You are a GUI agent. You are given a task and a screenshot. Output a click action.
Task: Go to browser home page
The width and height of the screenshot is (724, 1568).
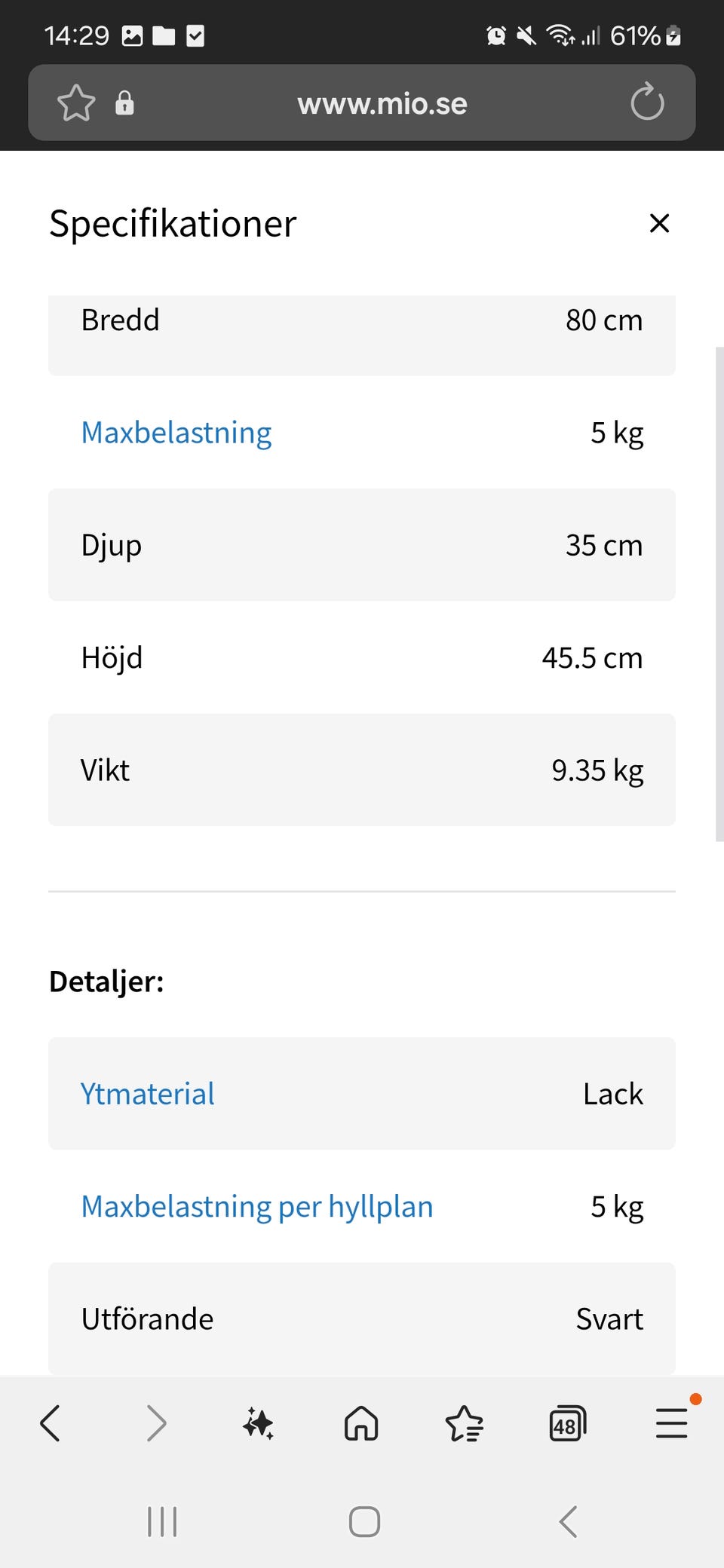(361, 1423)
